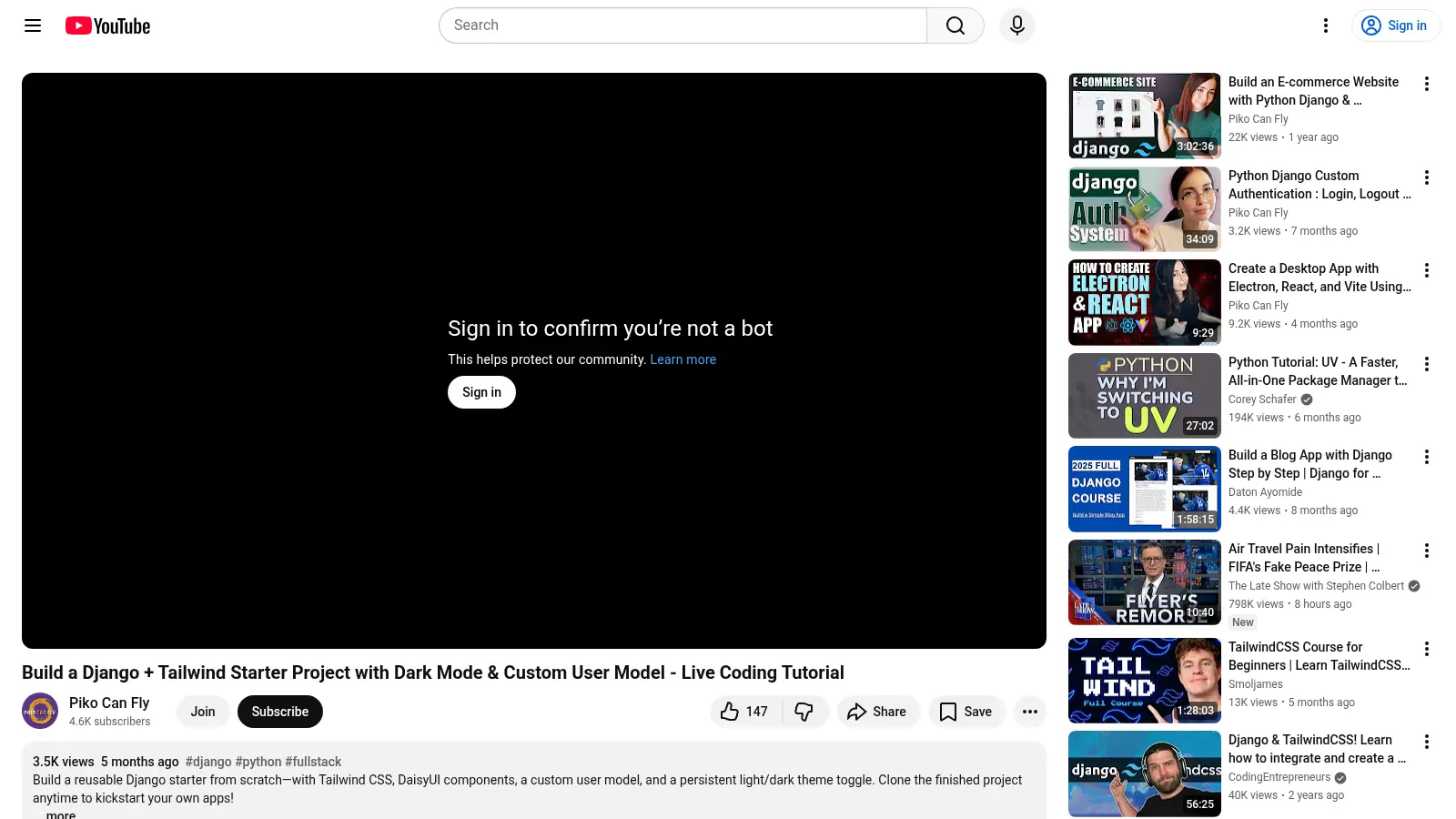Go to the YouTube home logo
This screenshot has height=819, width=1456.
coord(107,25)
